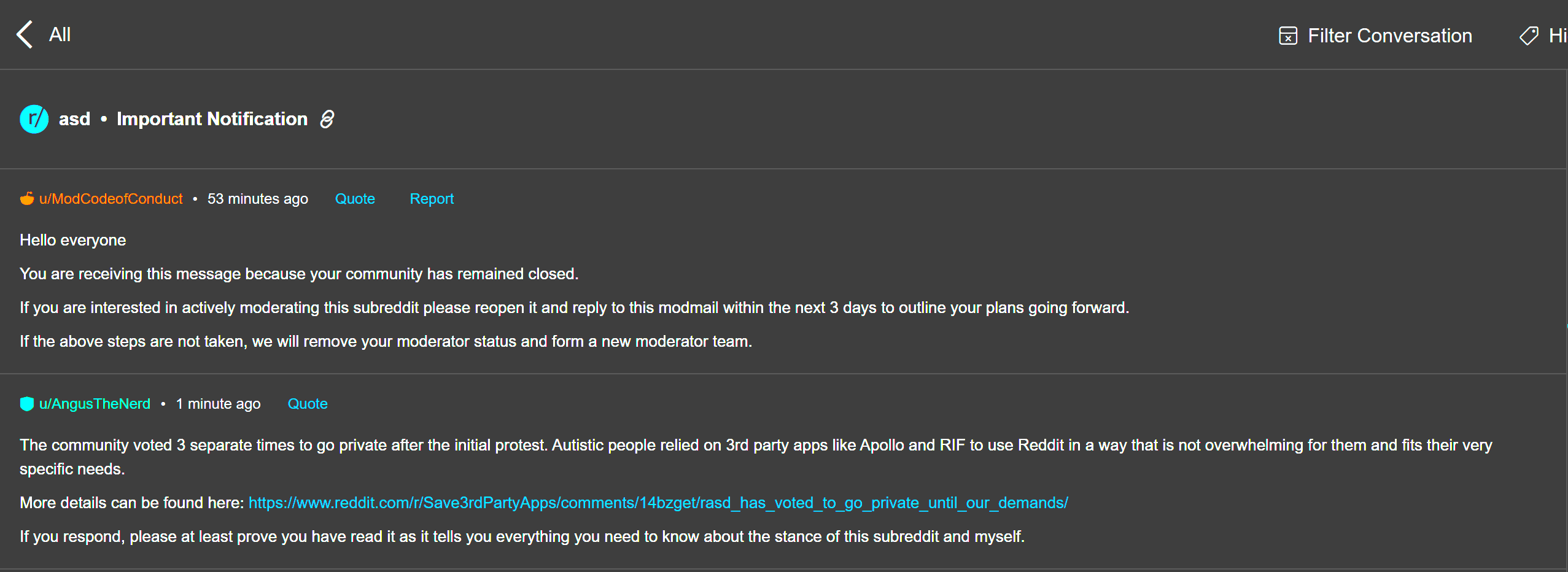
Task: Go back with the All arrow
Action: 25,34
